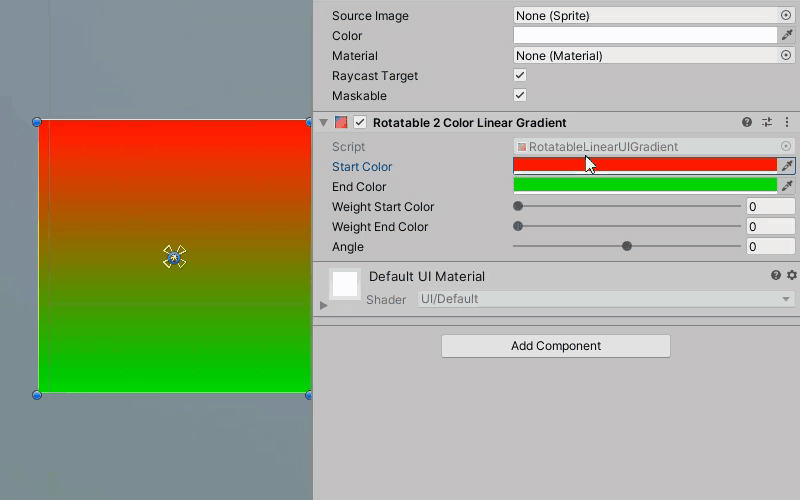Select the bottom-left rect handle
This screenshot has width=800, height=500.
pyautogui.click(x=37, y=395)
